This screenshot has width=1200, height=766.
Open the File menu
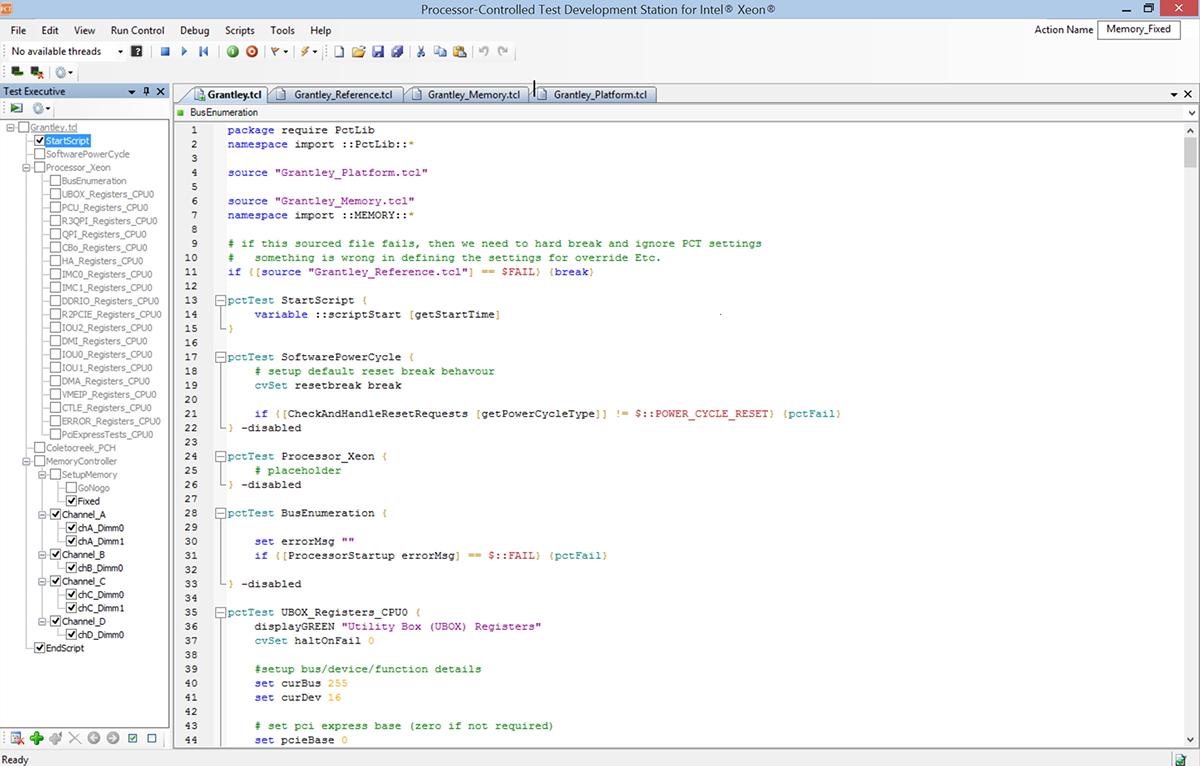tap(18, 30)
